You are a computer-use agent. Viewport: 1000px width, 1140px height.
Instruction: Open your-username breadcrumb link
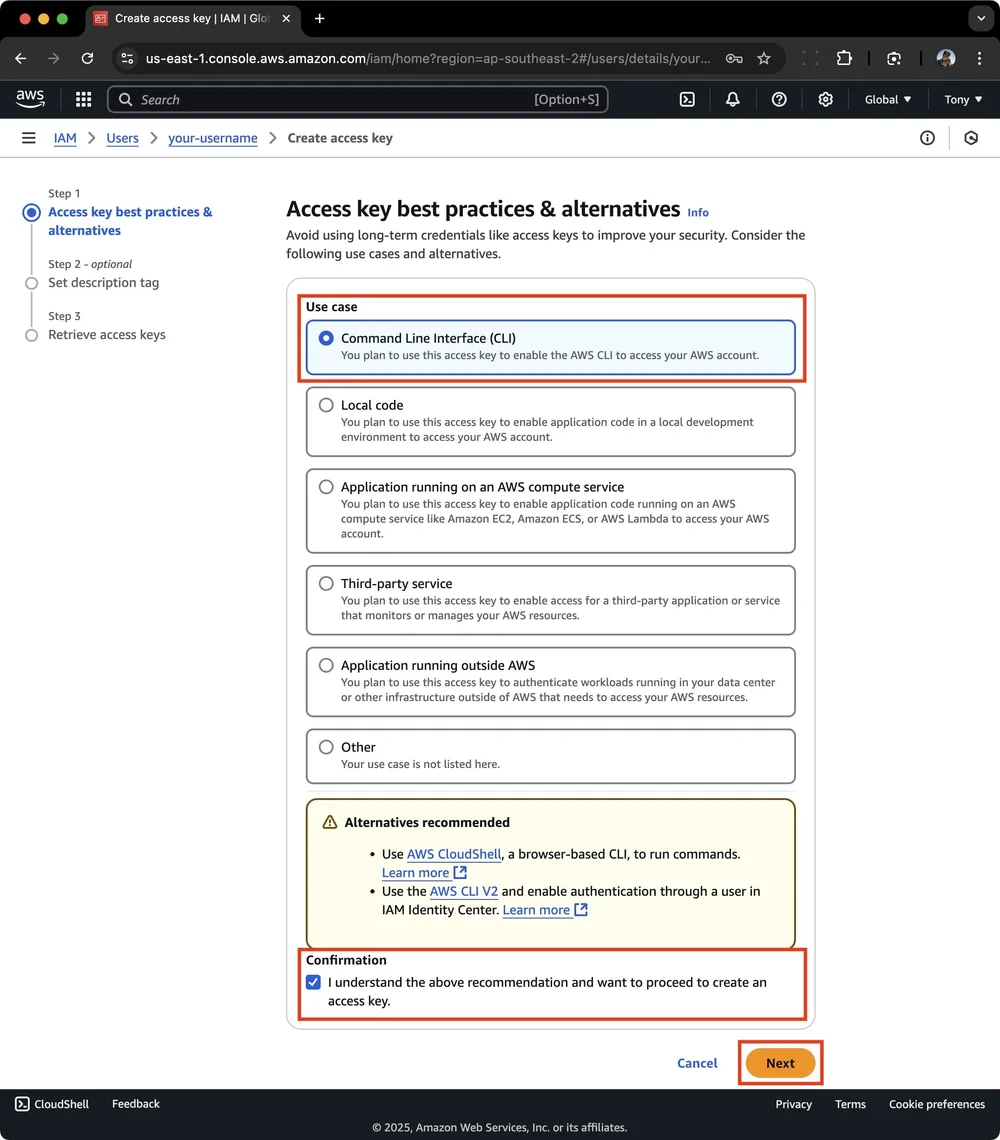click(212, 138)
